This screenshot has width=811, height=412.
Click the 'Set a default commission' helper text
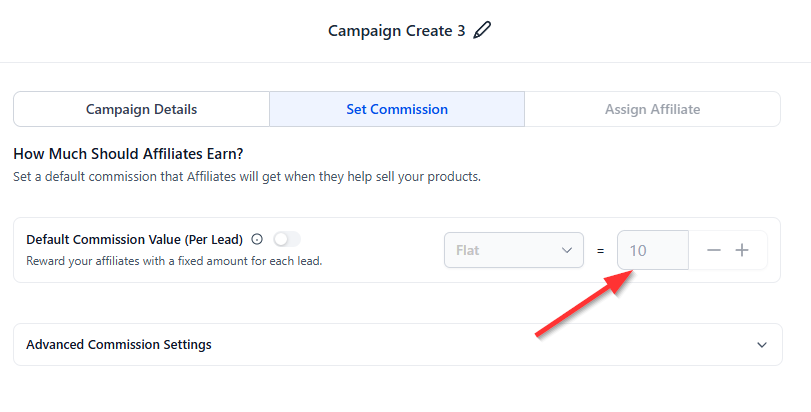247,177
